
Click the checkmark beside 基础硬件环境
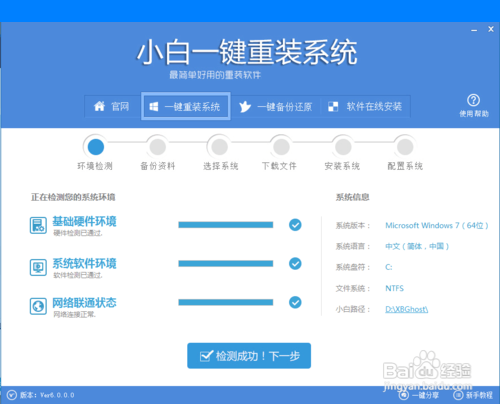[x=295, y=225]
